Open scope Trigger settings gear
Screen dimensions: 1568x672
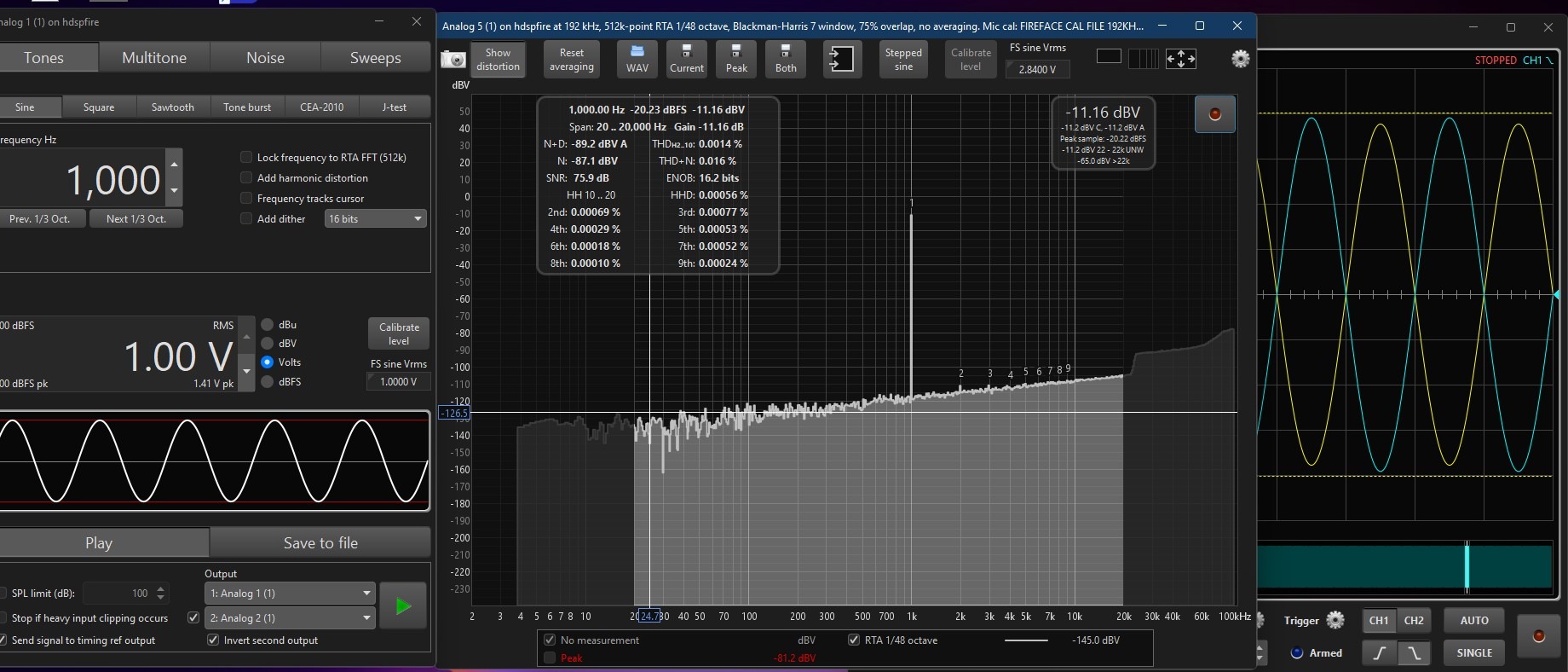pos(1335,621)
